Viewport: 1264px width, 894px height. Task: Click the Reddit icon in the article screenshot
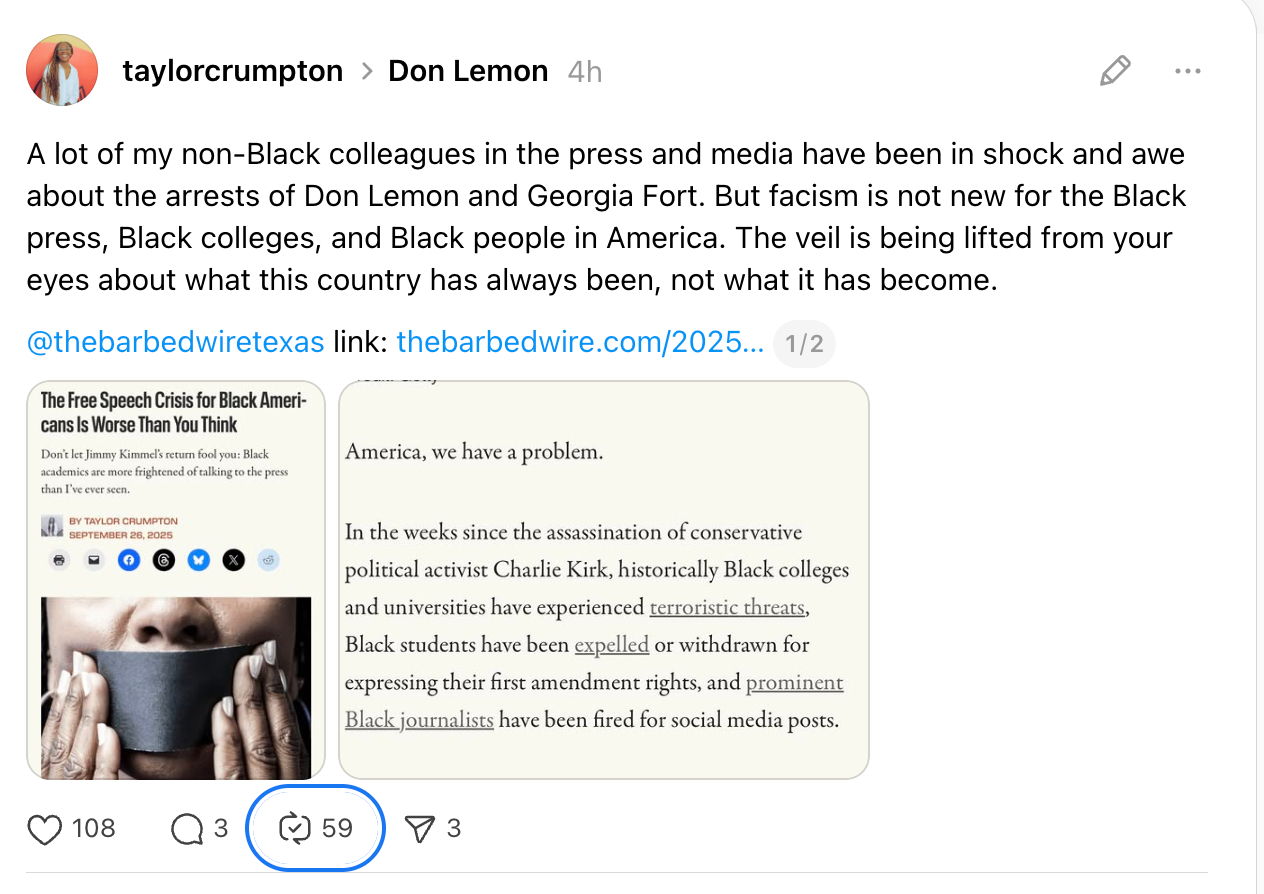tap(268, 560)
